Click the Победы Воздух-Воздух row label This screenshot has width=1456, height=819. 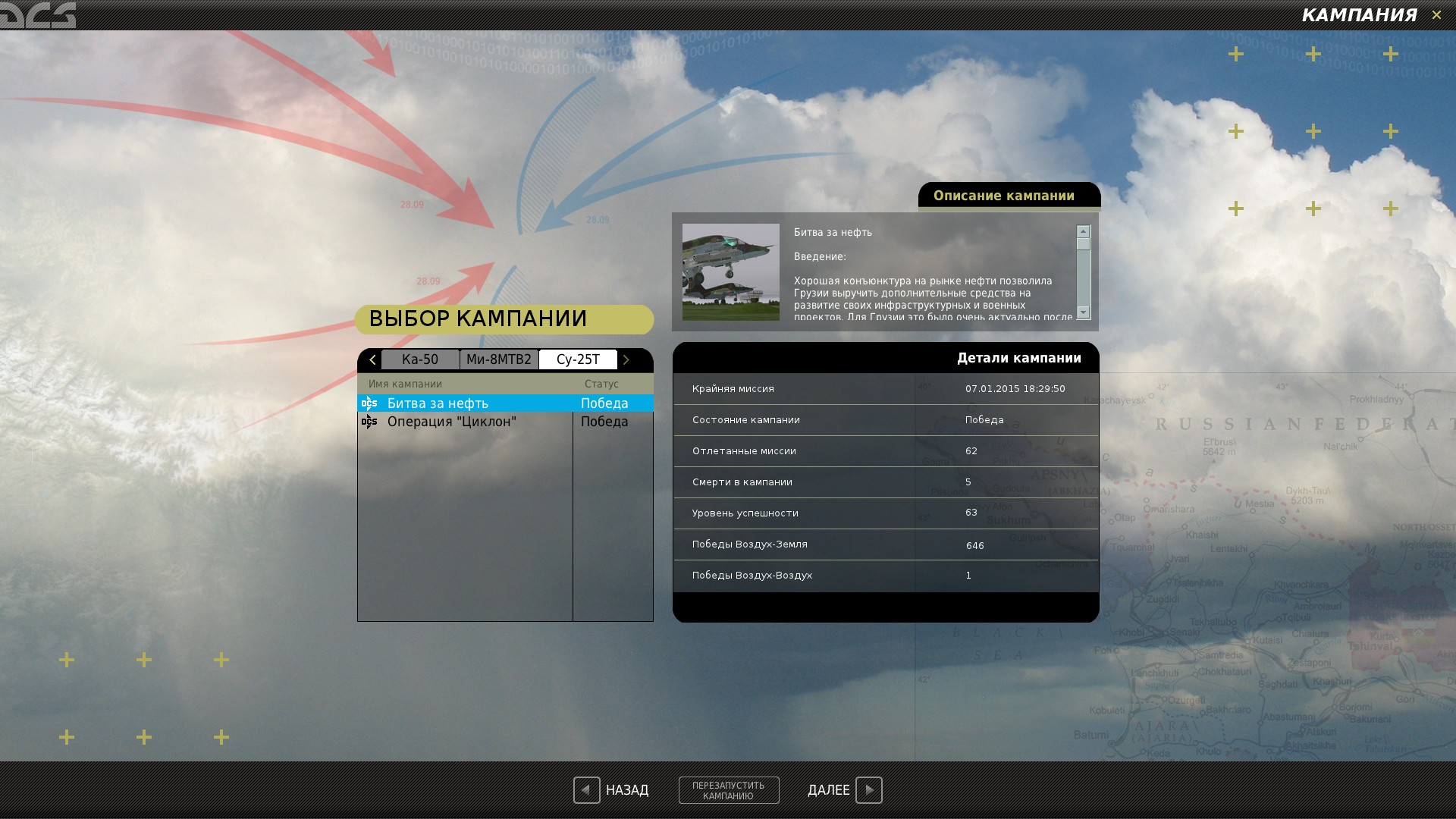[752, 575]
